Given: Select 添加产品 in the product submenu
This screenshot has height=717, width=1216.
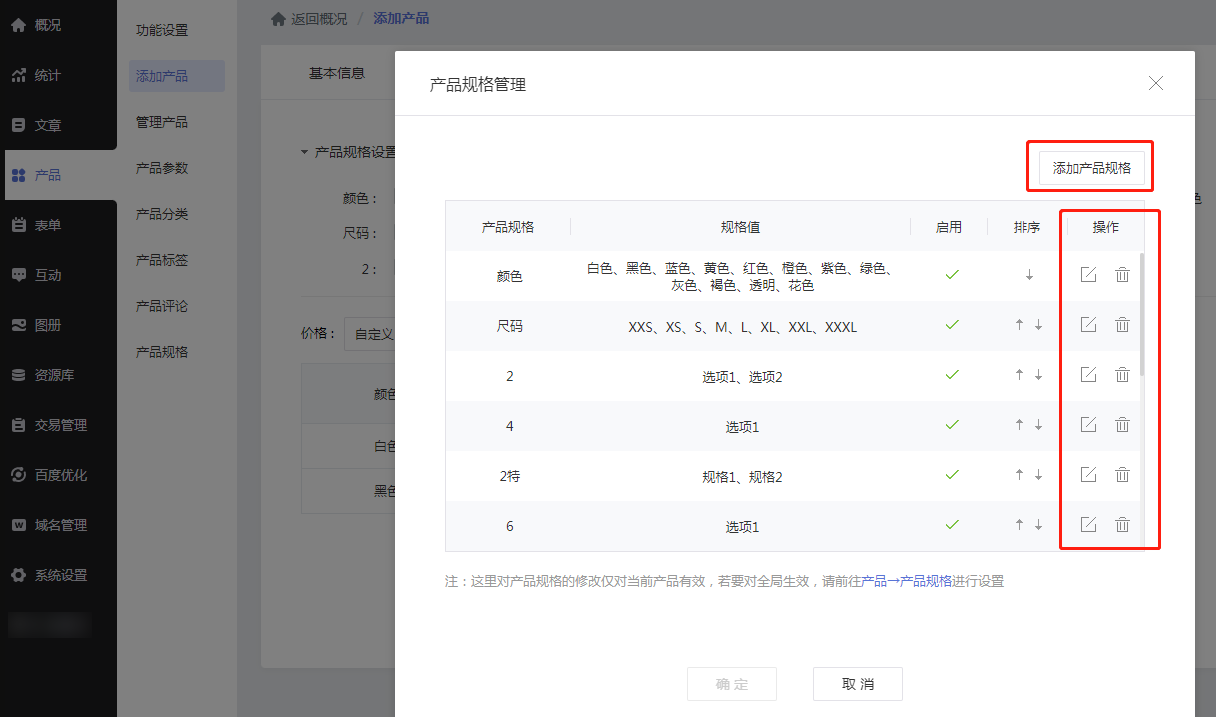Looking at the screenshot, I should (176, 76).
